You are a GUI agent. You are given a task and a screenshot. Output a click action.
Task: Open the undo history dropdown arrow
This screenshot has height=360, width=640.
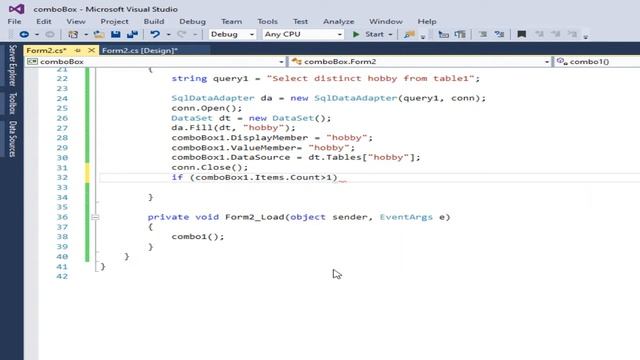(168, 35)
